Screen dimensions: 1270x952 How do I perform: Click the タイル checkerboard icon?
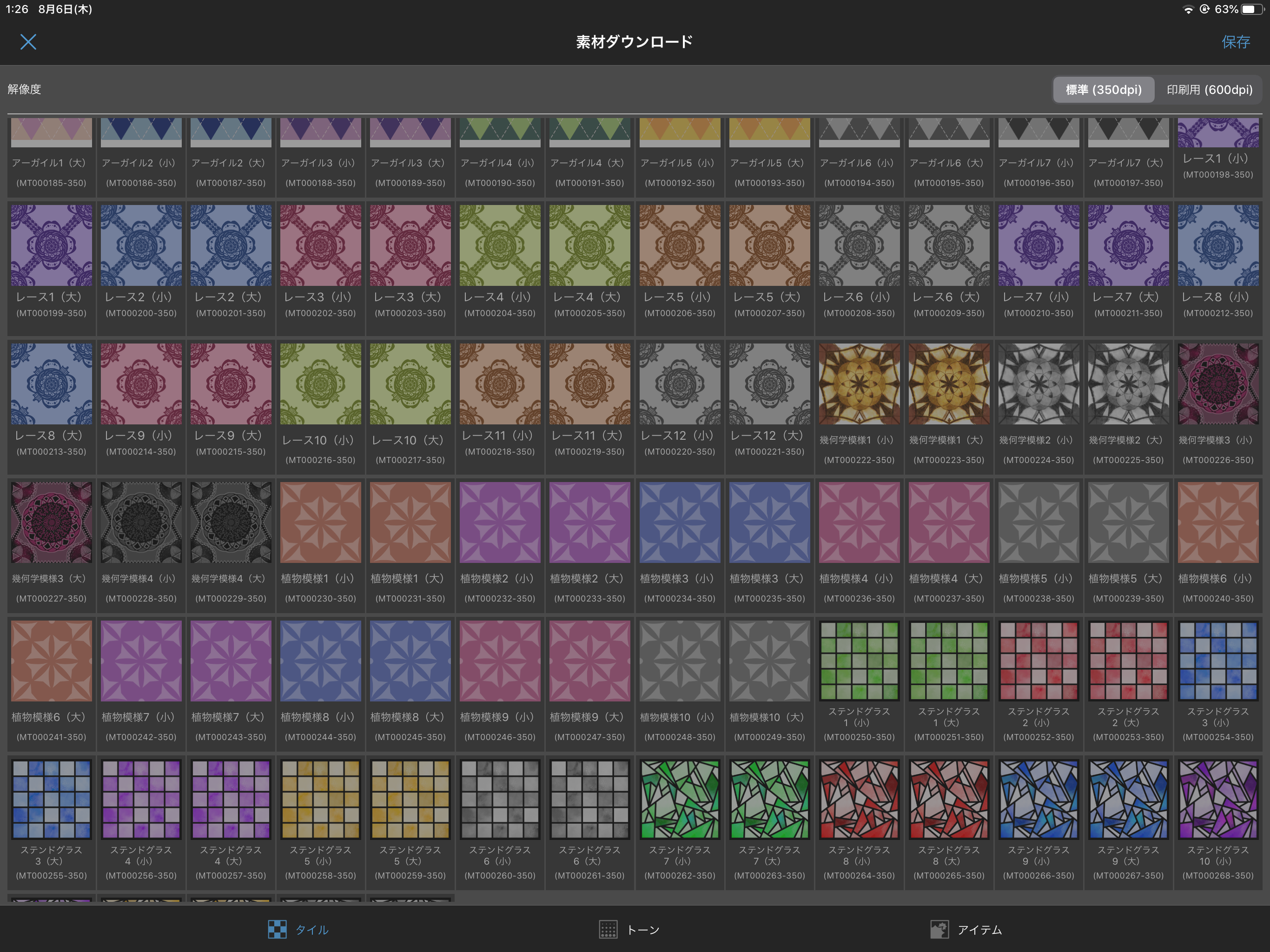tap(278, 930)
